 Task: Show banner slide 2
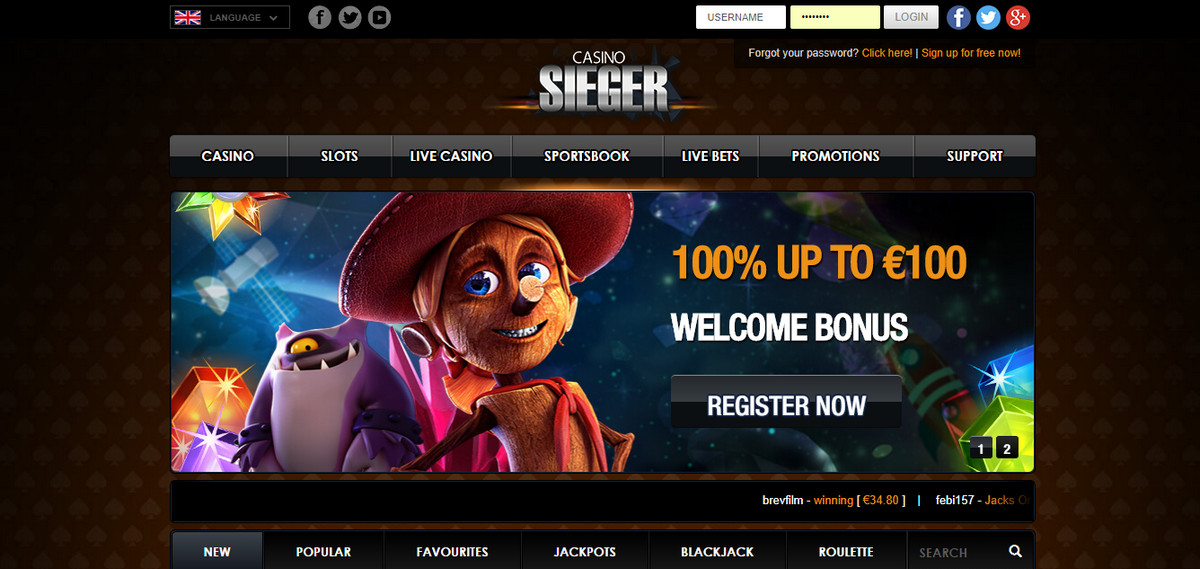coord(1007,448)
